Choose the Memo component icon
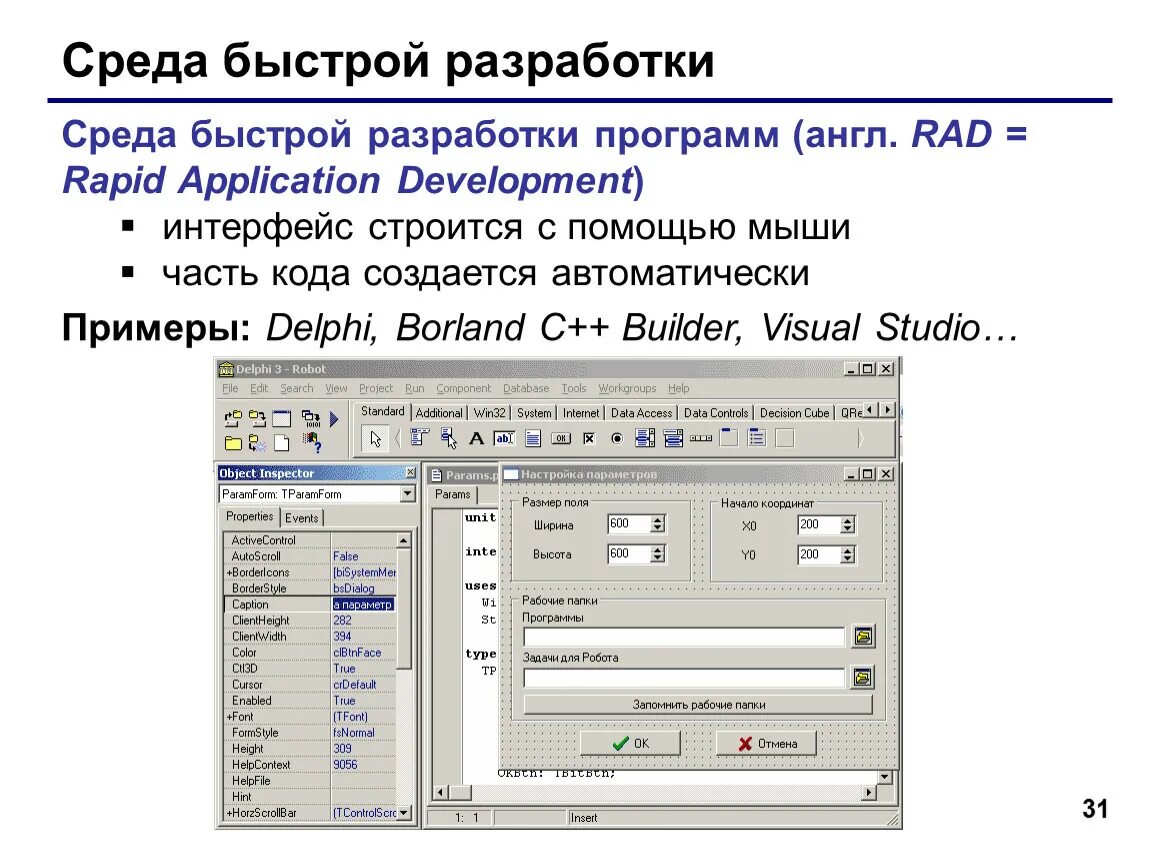 533,439
